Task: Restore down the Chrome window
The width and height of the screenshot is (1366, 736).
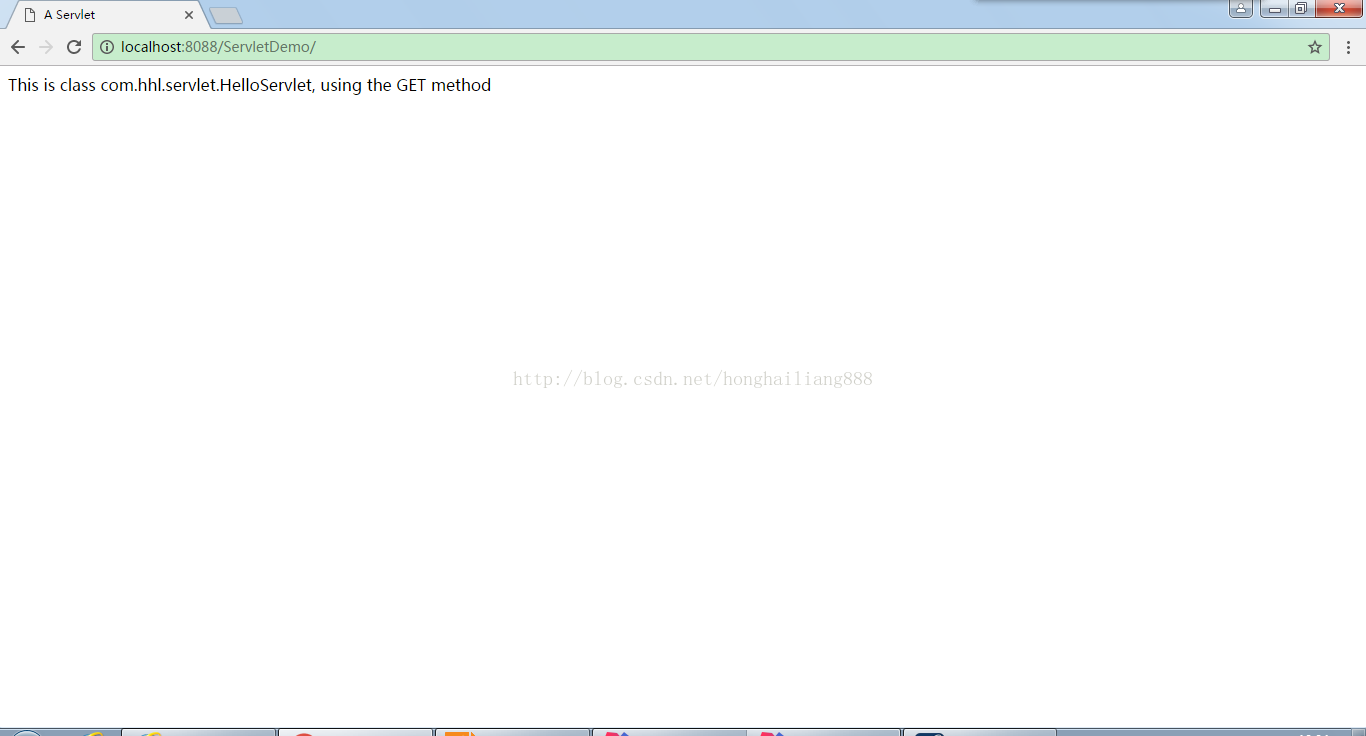Action: point(1300,9)
